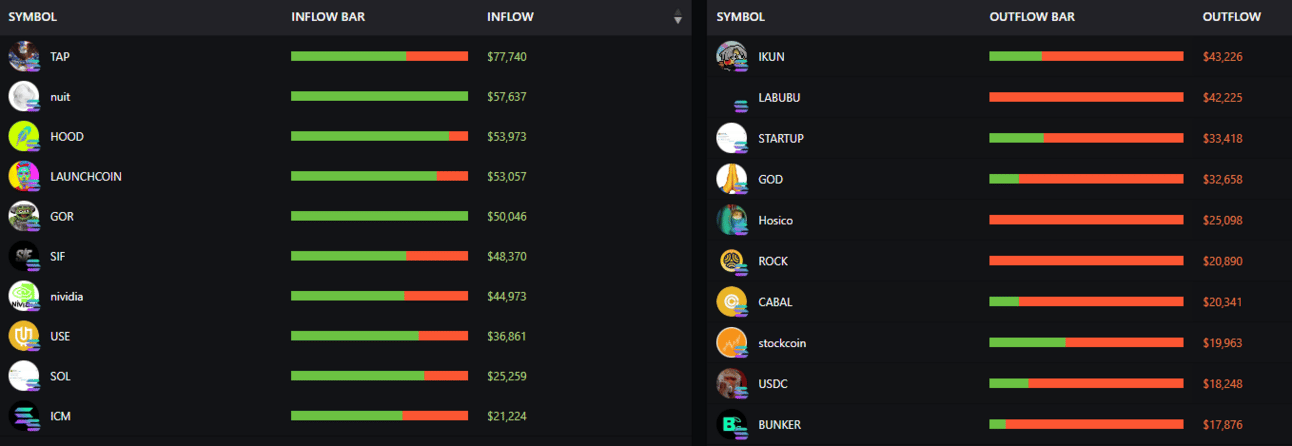Select the GOR symbol name

point(62,217)
